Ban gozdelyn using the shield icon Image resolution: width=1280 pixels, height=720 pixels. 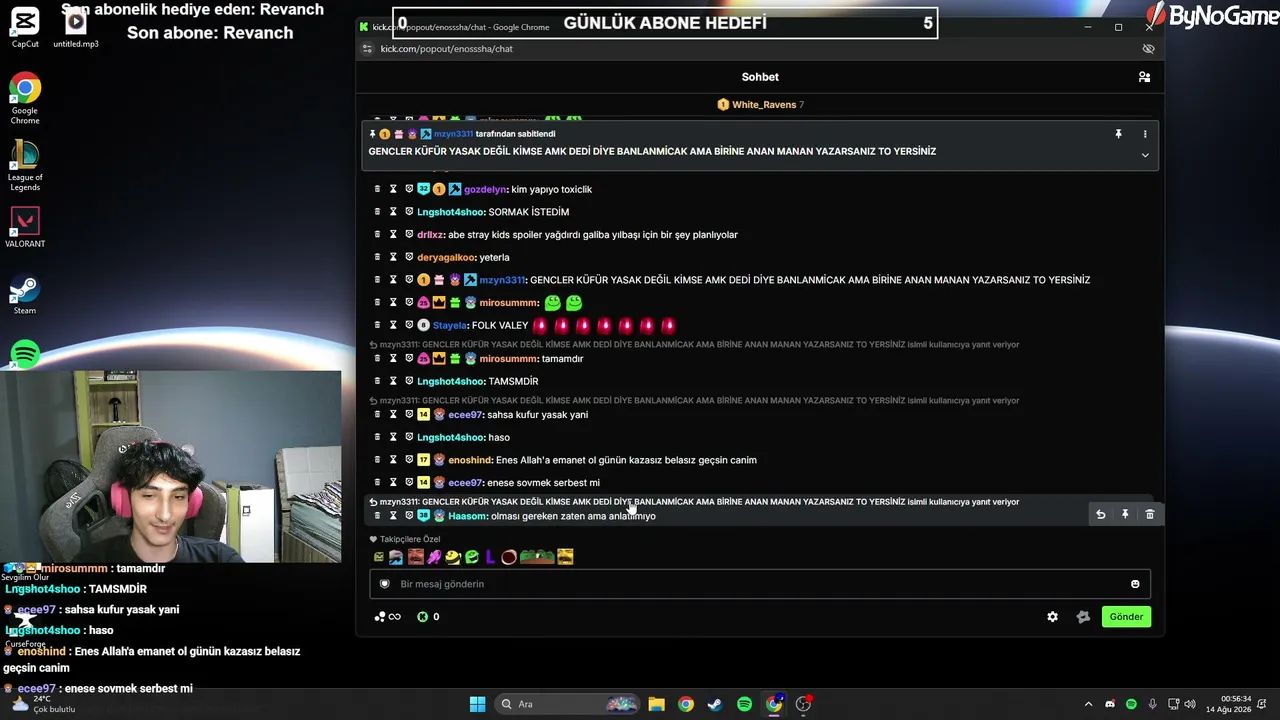coord(409,189)
